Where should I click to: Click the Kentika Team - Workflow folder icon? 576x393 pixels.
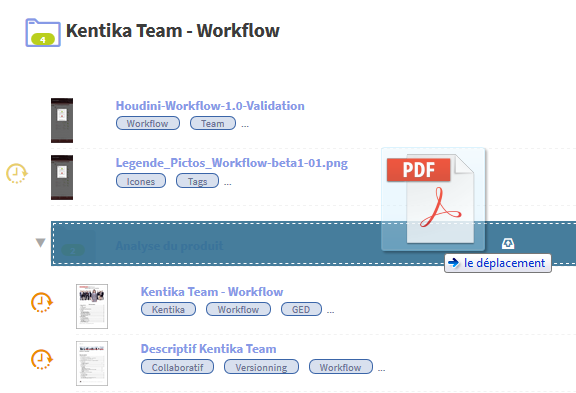click(x=43, y=33)
